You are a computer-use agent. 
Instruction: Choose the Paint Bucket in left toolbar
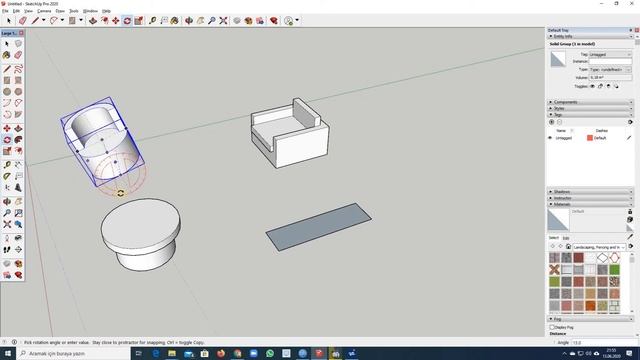7,55
